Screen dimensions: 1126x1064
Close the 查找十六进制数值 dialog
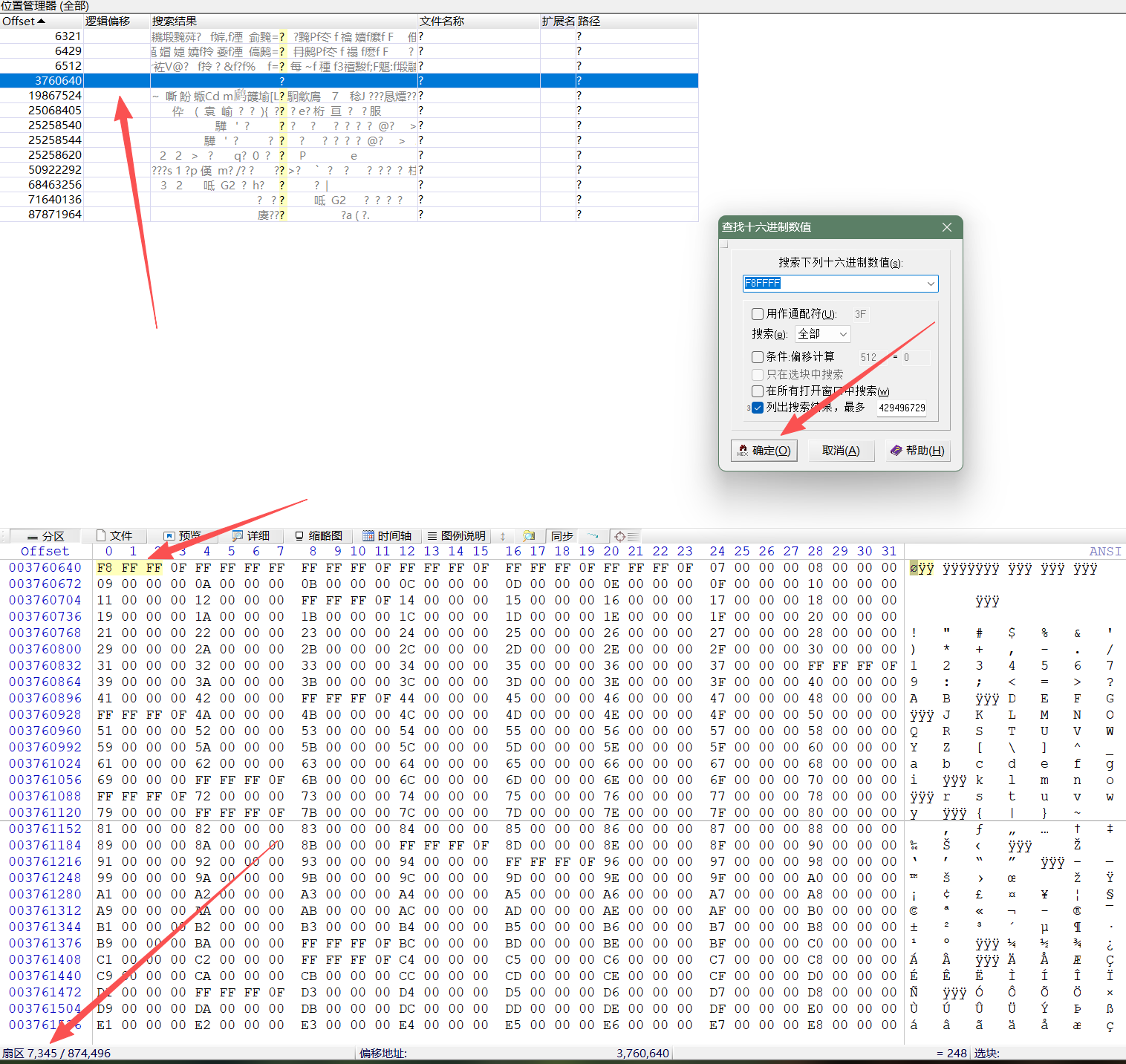(947, 227)
